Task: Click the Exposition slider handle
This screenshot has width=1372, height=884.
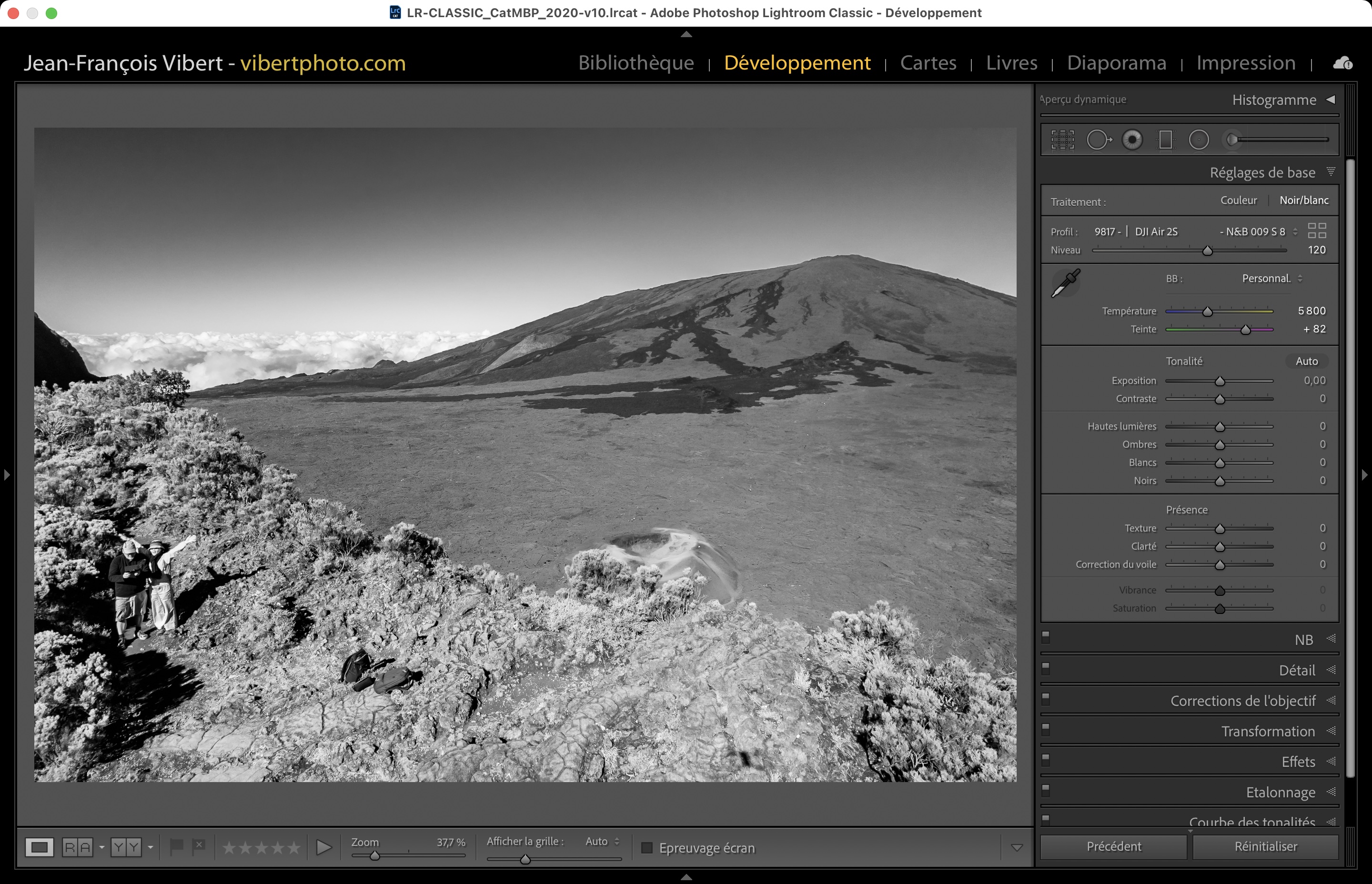Action: point(1220,381)
